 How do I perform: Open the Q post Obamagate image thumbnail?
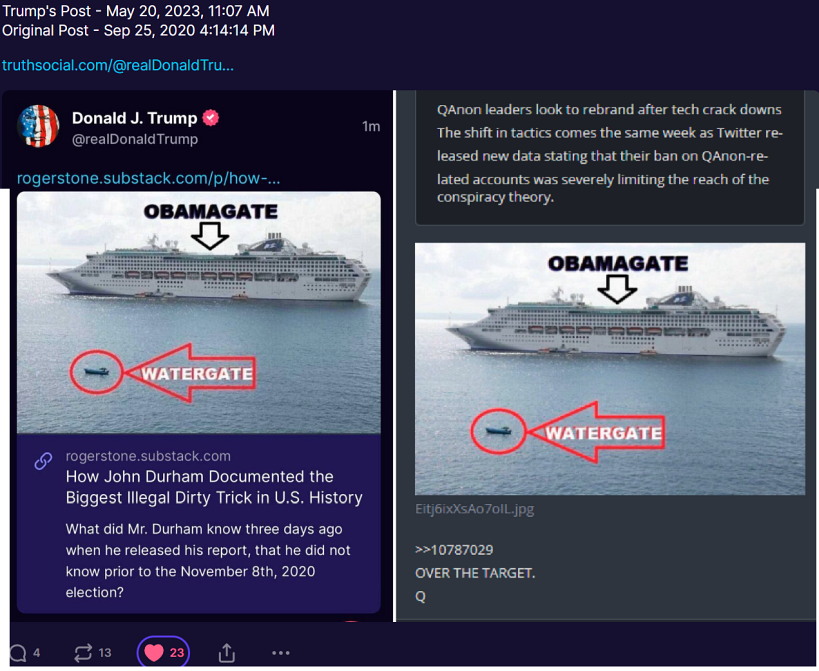pyautogui.click(x=610, y=369)
